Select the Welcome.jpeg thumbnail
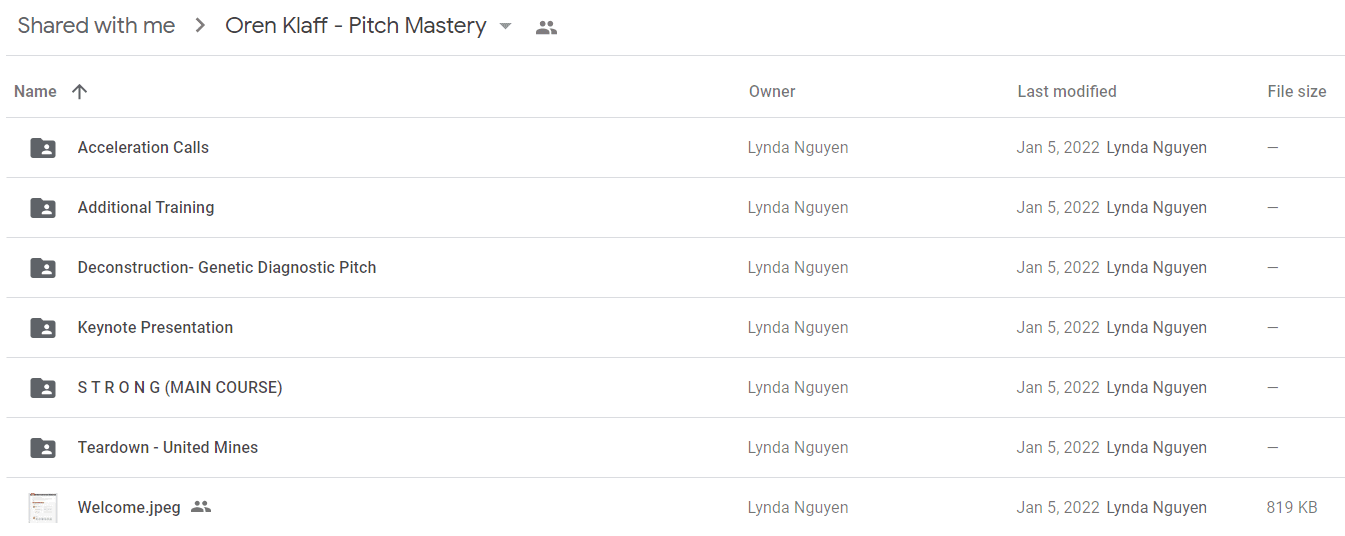 [43, 508]
